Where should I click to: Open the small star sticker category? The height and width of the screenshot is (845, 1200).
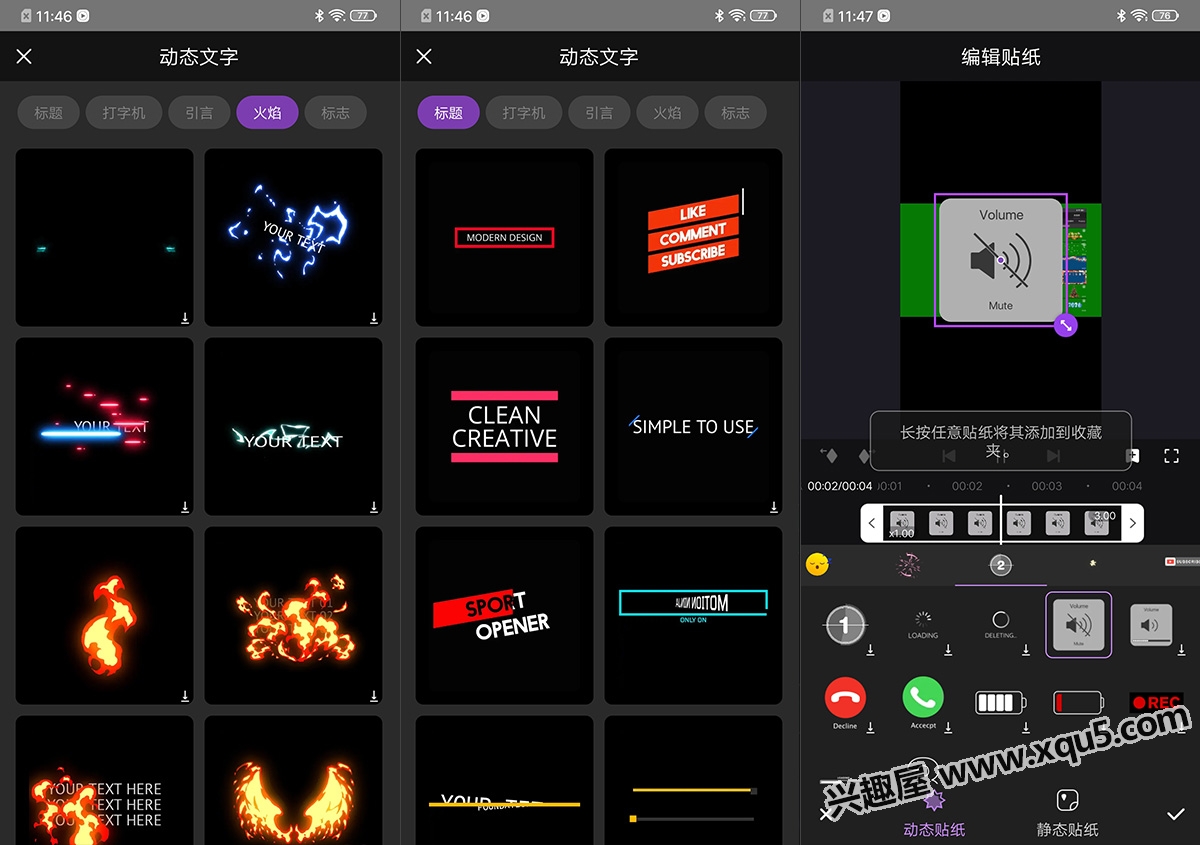[x=1092, y=564]
